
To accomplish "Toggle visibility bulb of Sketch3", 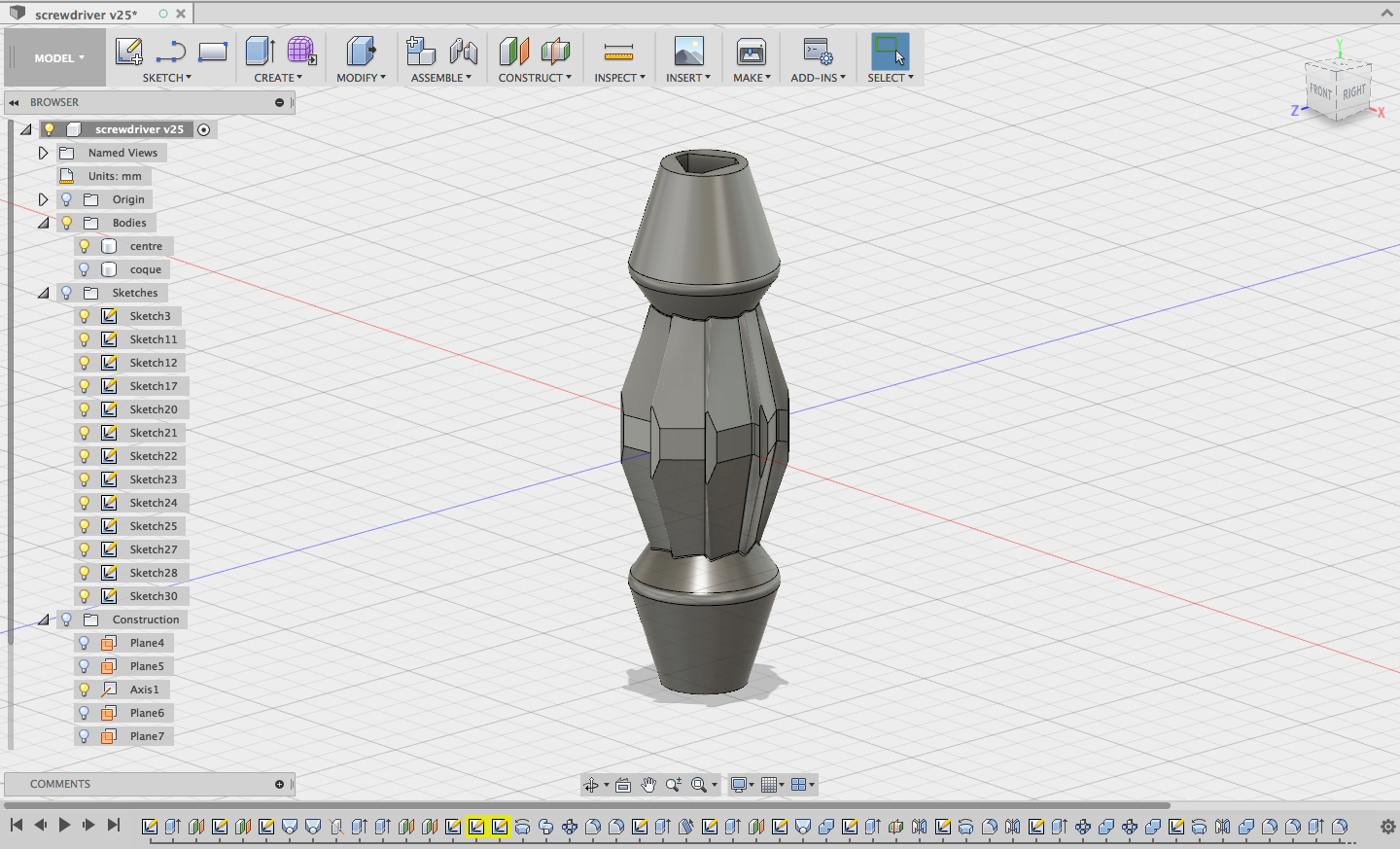I will (x=84, y=316).
